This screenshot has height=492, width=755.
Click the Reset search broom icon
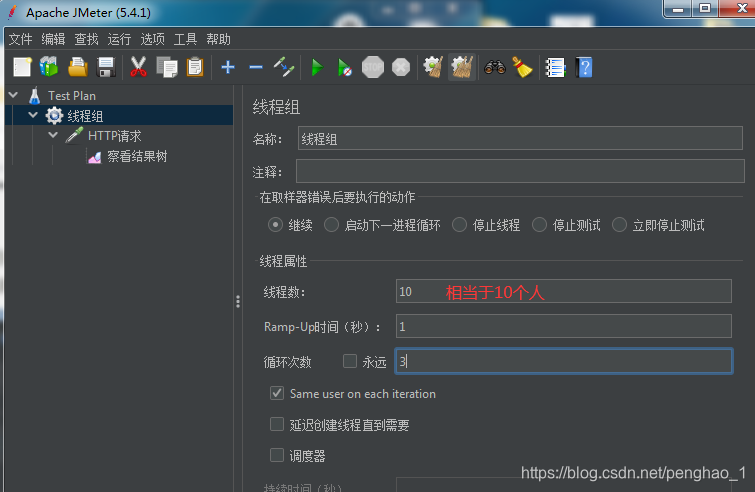tap(522, 67)
